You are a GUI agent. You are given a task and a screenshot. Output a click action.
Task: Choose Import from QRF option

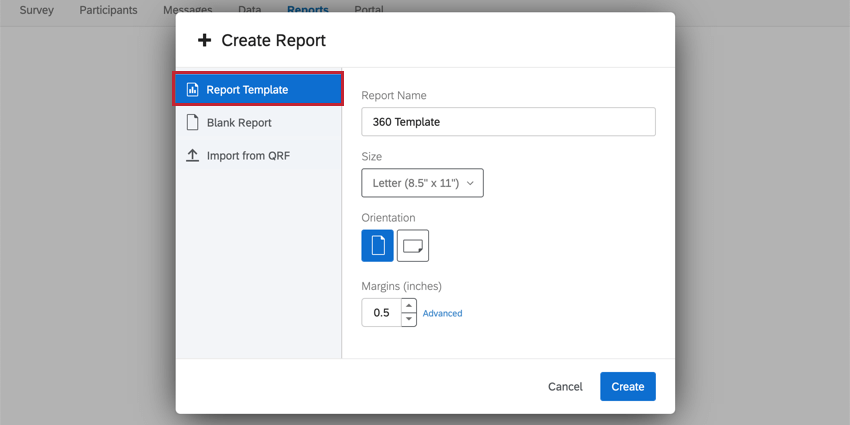coord(248,156)
